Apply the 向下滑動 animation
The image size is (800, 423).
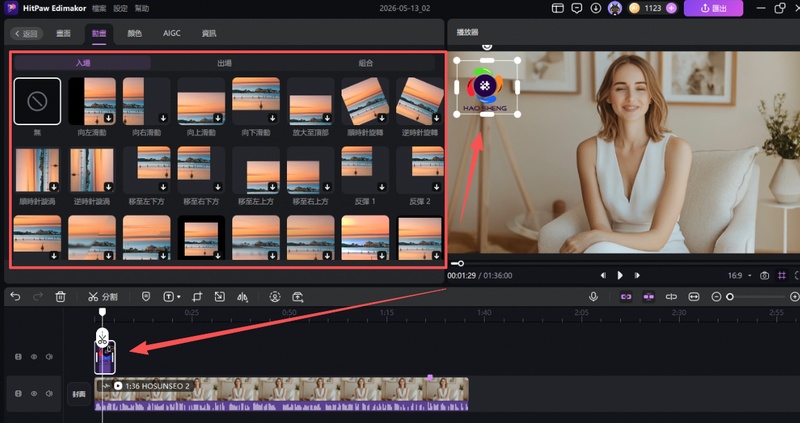tap(256, 101)
